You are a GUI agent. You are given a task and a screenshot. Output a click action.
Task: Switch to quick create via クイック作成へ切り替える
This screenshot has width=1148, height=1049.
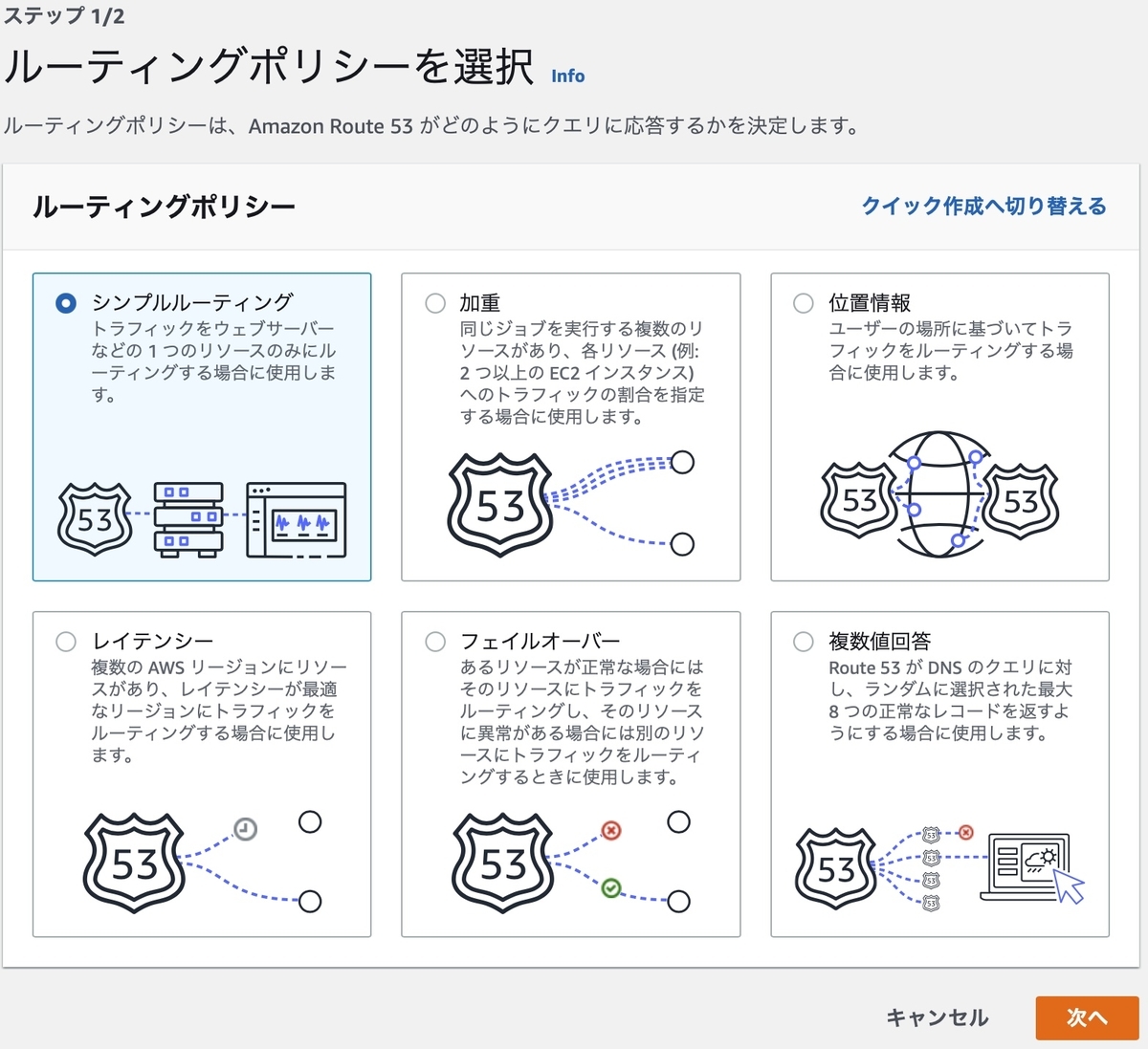coord(983,207)
